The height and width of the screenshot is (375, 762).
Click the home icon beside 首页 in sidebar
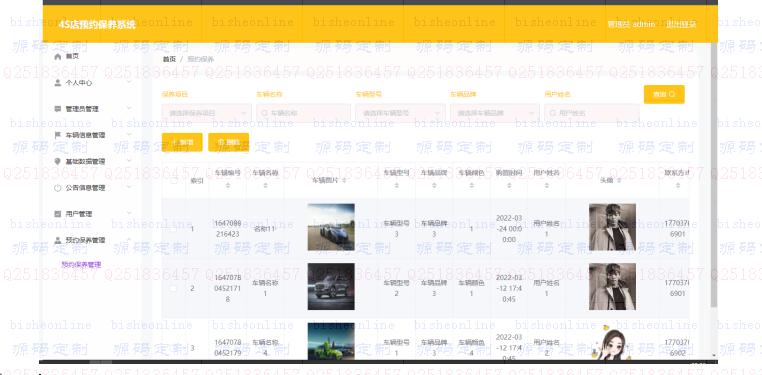[58, 56]
